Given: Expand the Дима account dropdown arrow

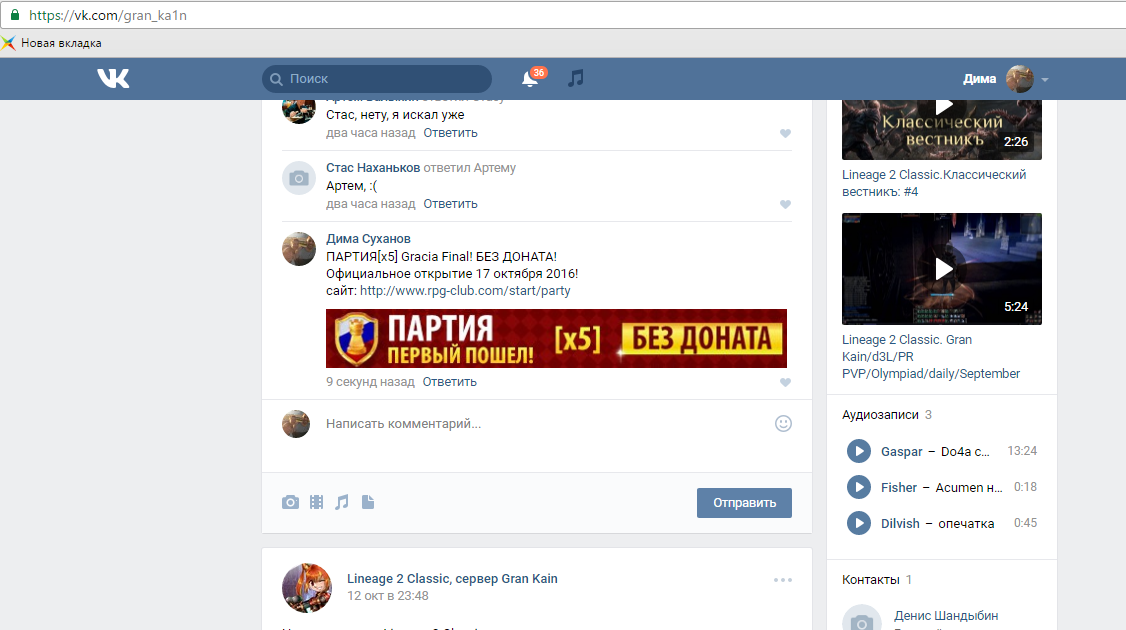Looking at the screenshot, I should [x=1045, y=80].
